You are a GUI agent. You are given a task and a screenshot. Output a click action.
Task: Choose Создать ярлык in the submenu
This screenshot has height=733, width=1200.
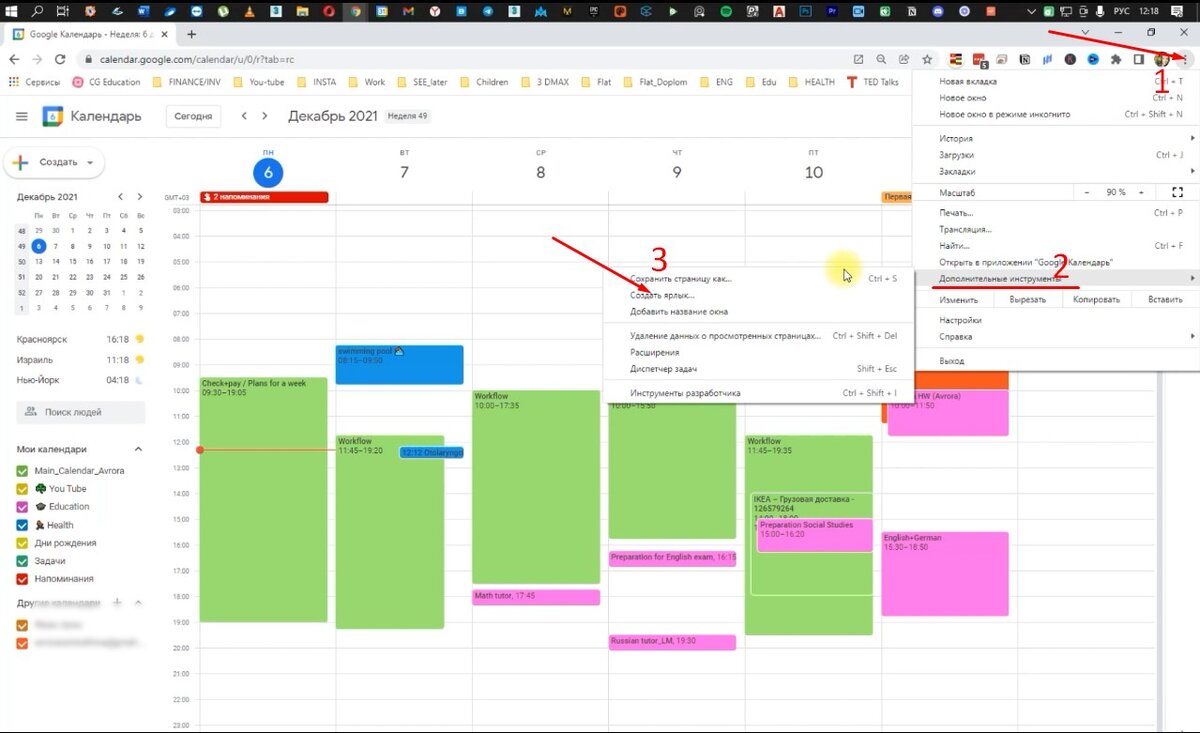coord(758,295)
